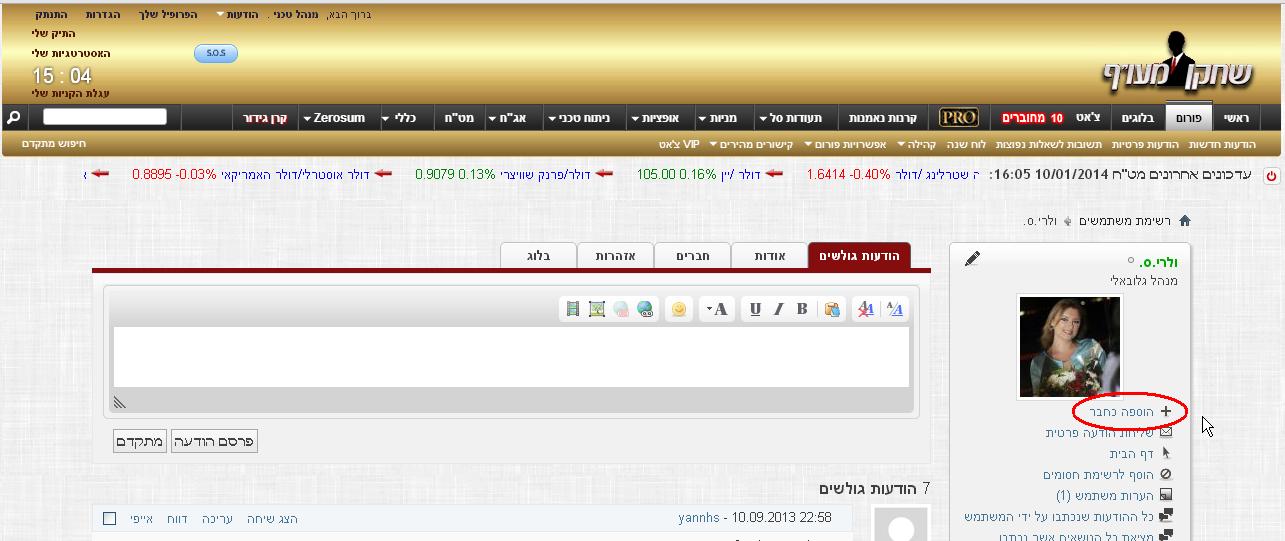
Task: Click the underline formatting icon
Action: pos(755,309)
